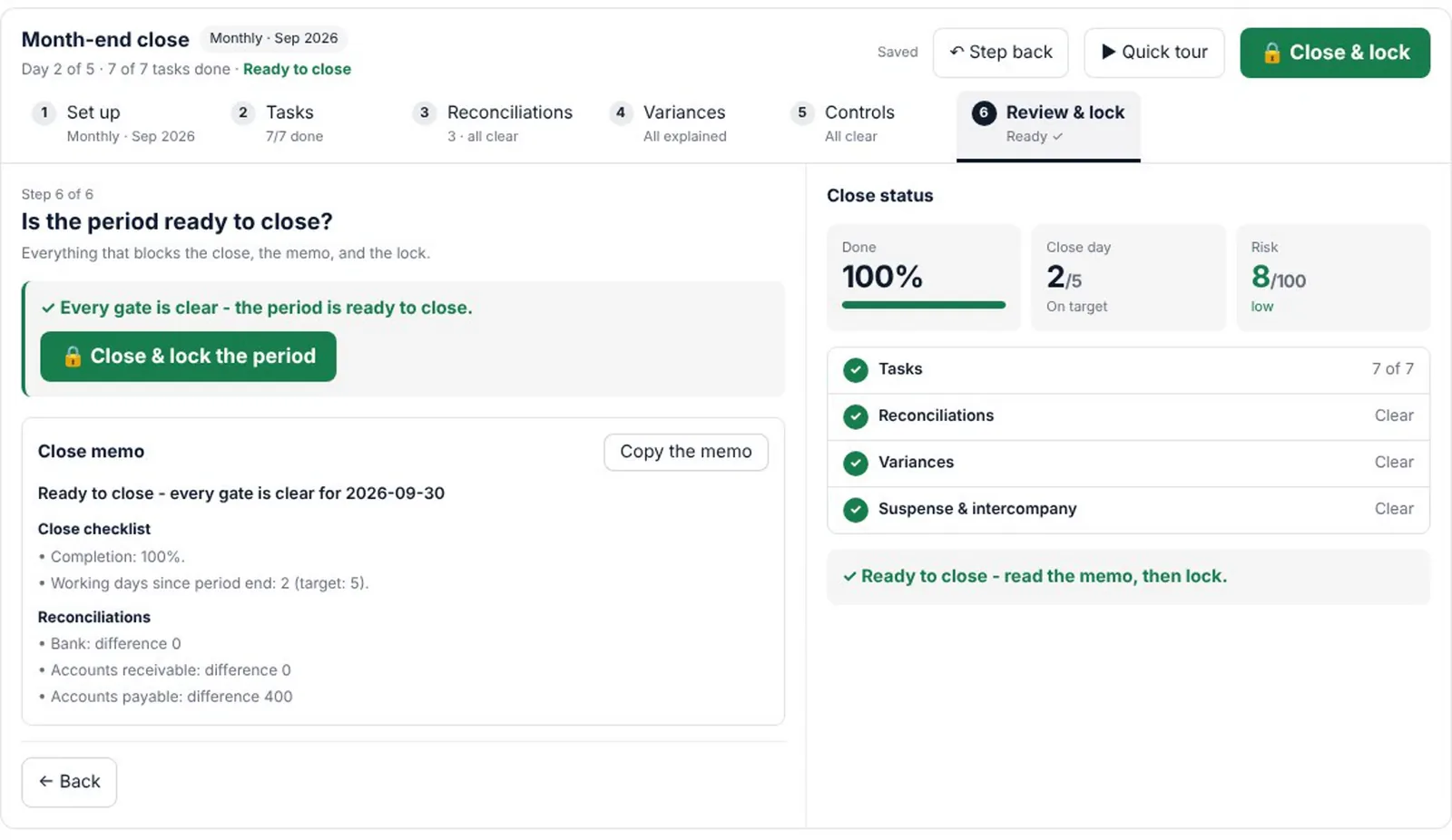The width and height of the screenshot is (1452, 840).
Task: Click the Step back button
Action: pos(1000,53)
